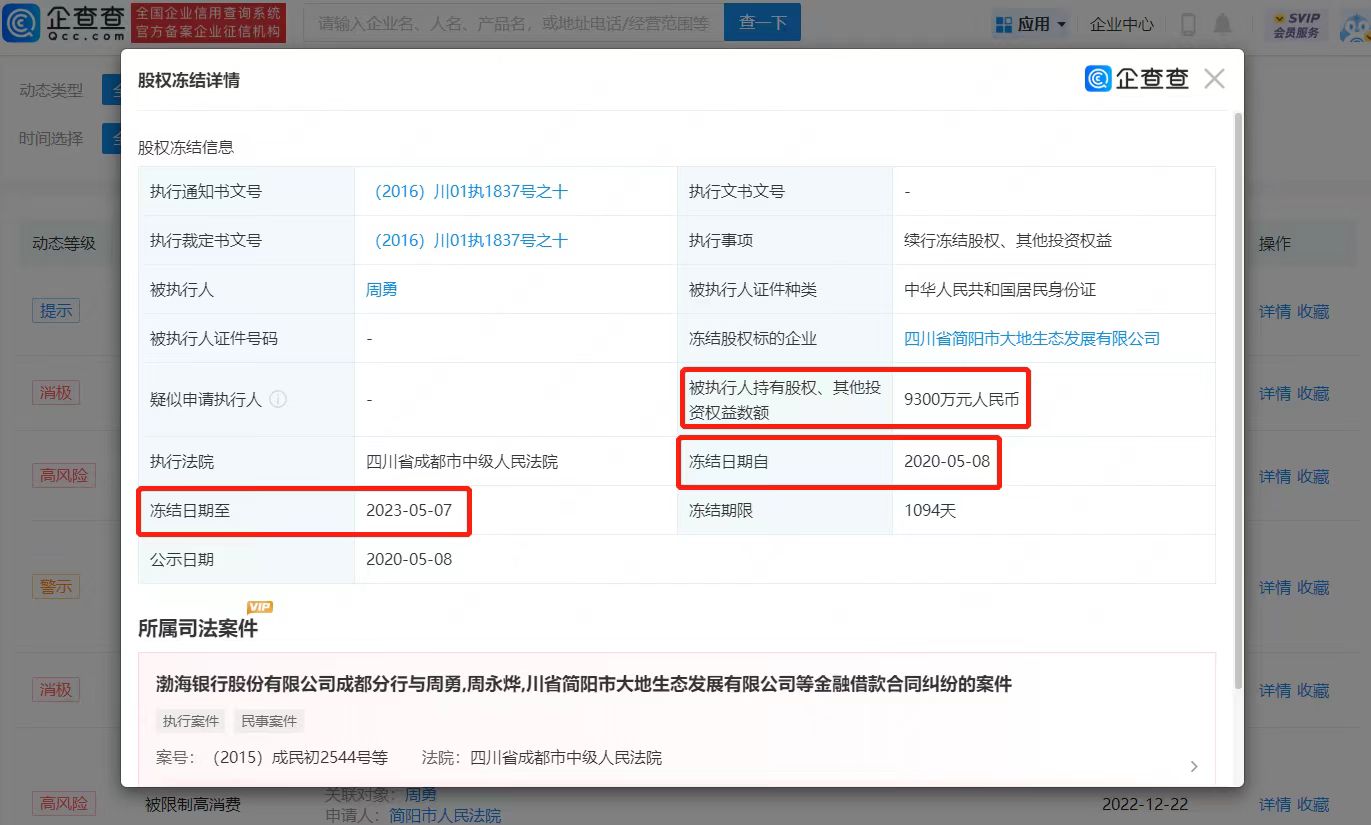Click the info icon next to 疑似申请执行人

(x=278, y=399)
